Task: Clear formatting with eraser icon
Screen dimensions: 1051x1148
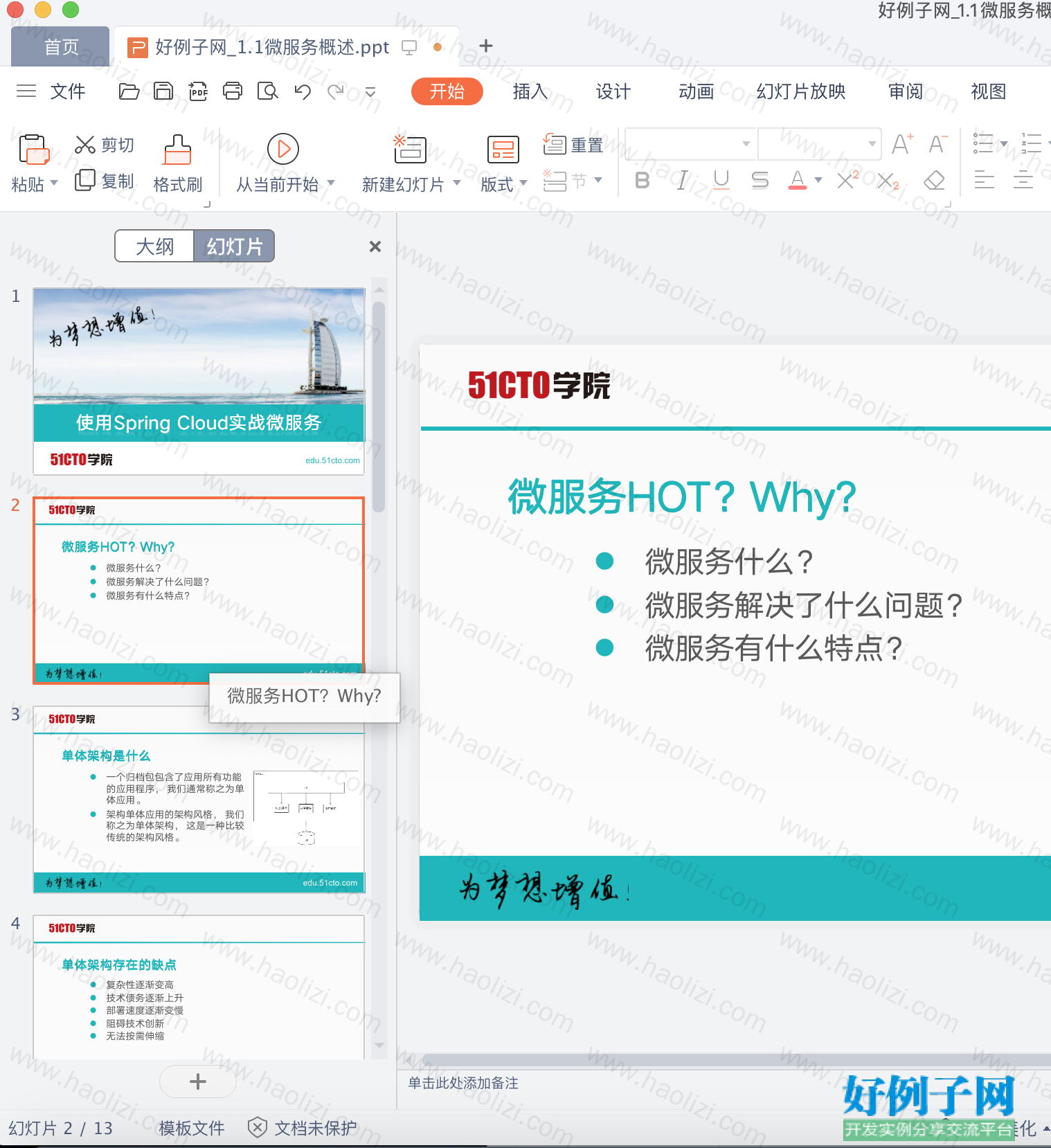Action: 935,181
